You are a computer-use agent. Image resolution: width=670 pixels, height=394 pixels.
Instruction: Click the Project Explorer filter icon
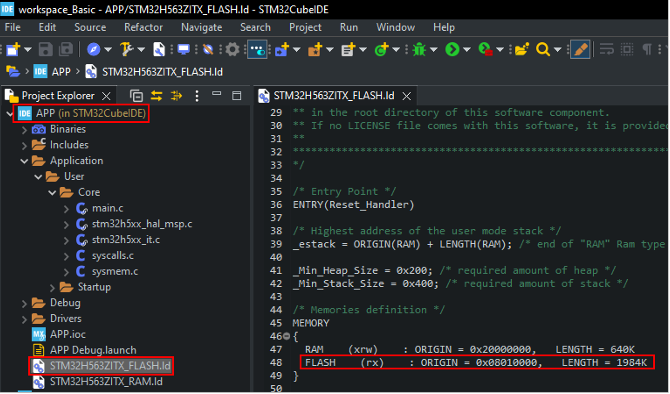[x=176, y=96]
